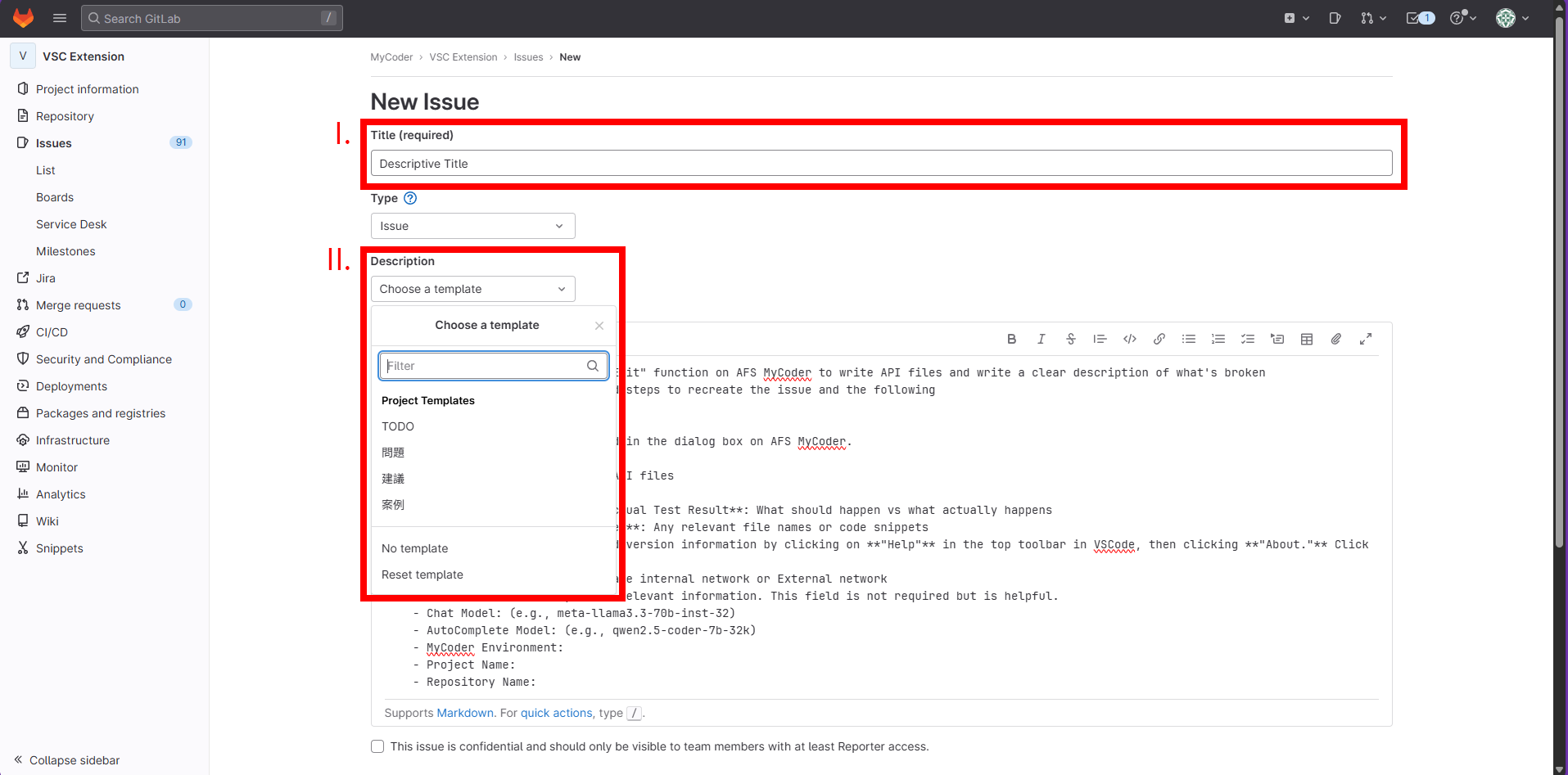The height and width of the screenshot is (775, 1568).
Task: Apply bold formatting in the editor
Action: (x=1012, y=339)
